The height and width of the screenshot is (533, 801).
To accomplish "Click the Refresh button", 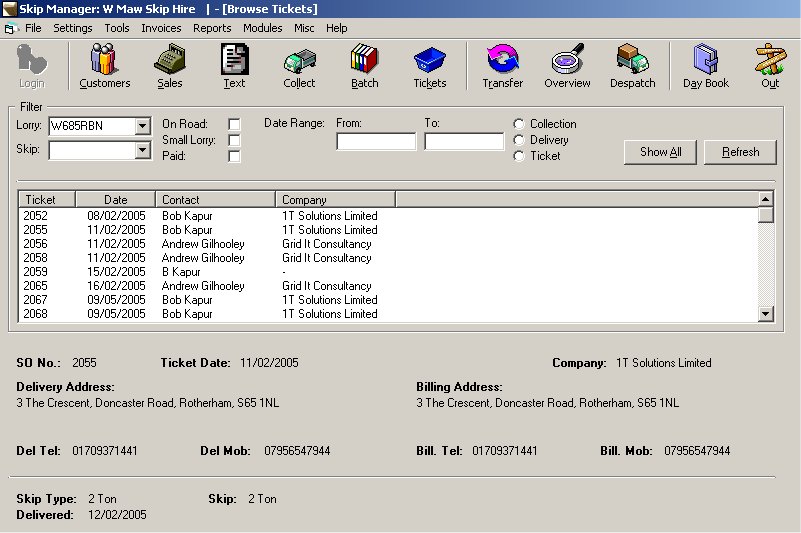I will 740,152.
